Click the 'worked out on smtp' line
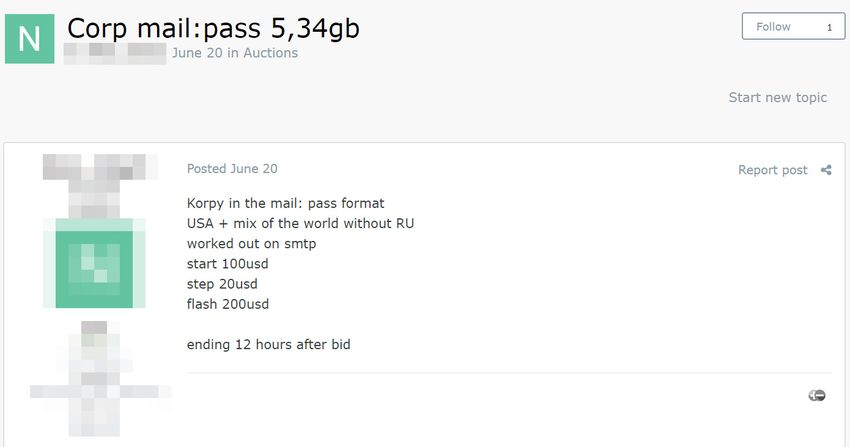 [252, 244]
